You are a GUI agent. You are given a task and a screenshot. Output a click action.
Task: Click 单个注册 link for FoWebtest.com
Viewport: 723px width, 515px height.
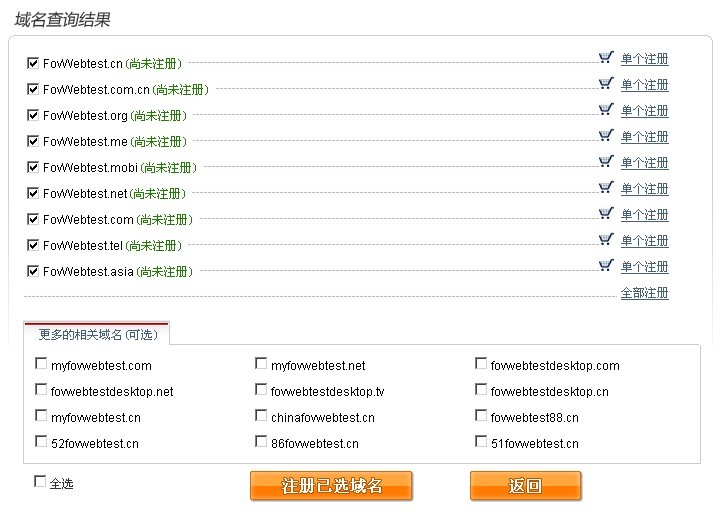(x=645, y=215)
